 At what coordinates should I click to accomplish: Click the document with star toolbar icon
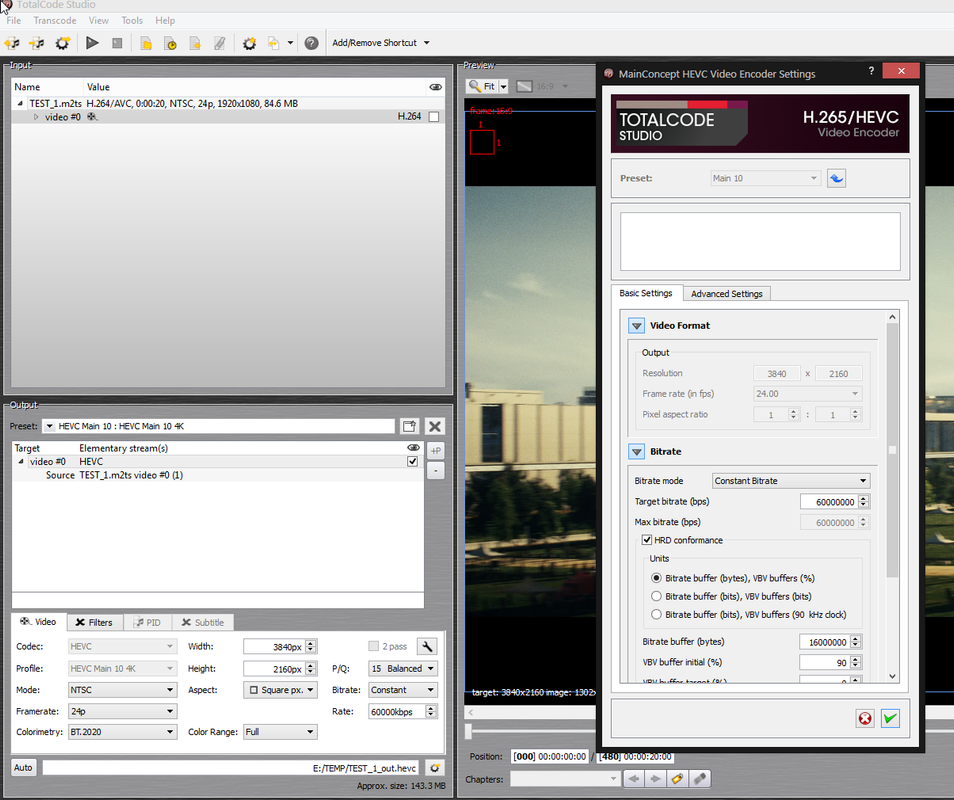pyautogui.click(x=195, y=43)
